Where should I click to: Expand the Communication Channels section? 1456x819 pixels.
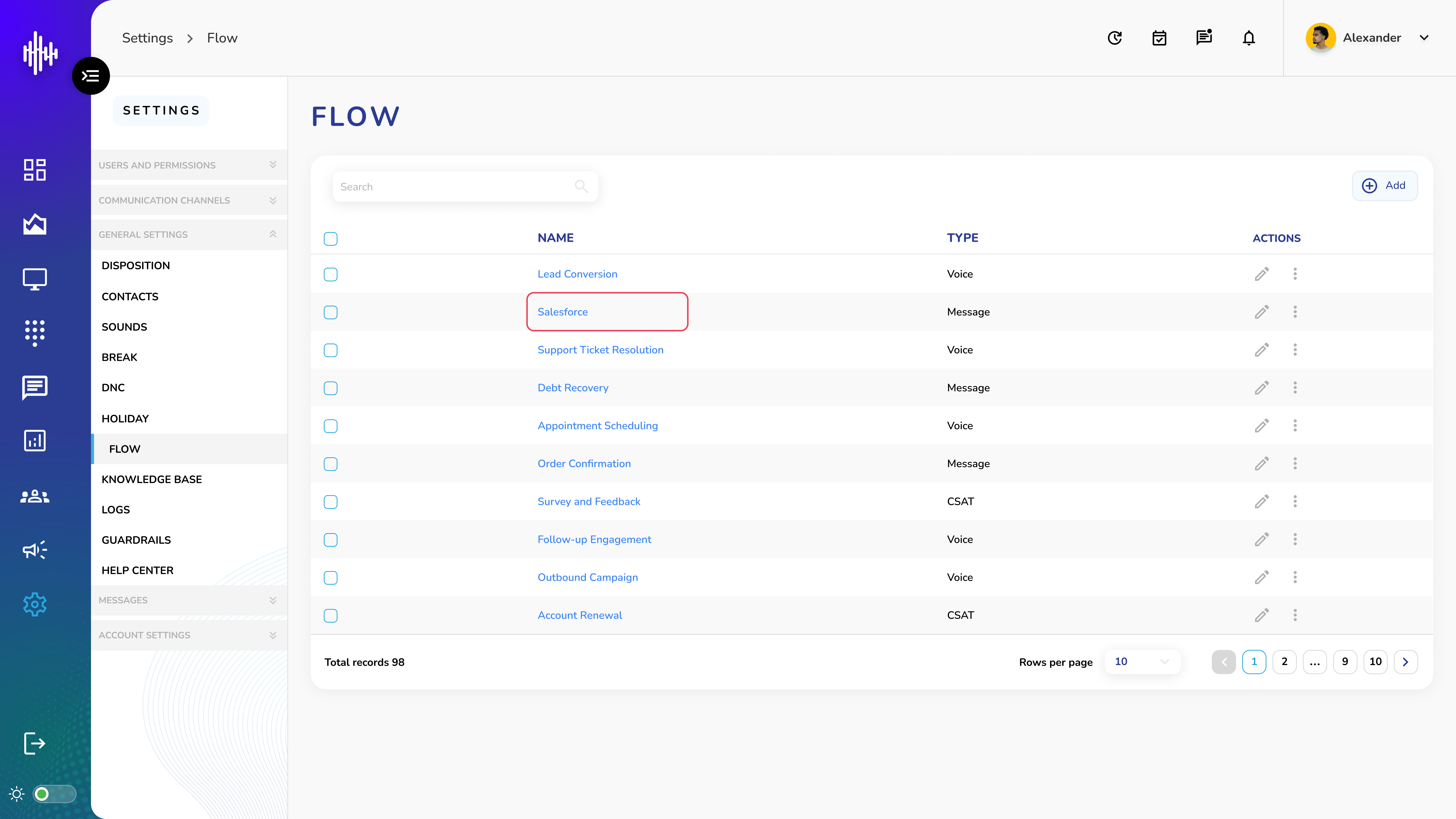[189, 200]
